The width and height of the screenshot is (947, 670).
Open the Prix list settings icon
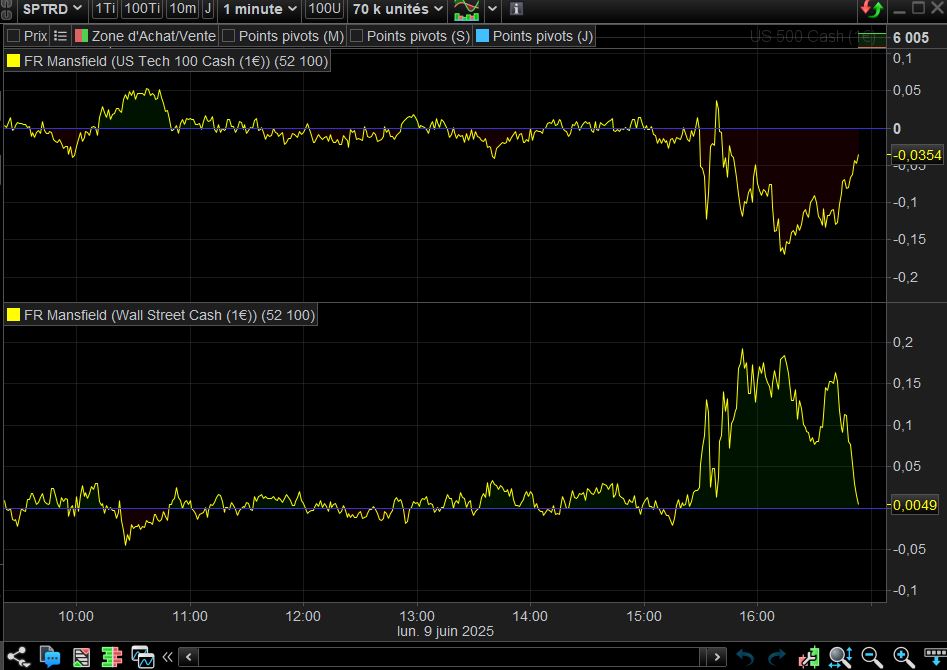pyautogui.click(x=60, y=36)
